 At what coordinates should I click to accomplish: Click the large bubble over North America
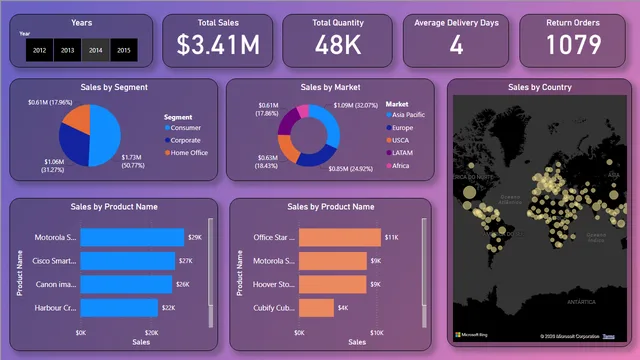(469, 192)
